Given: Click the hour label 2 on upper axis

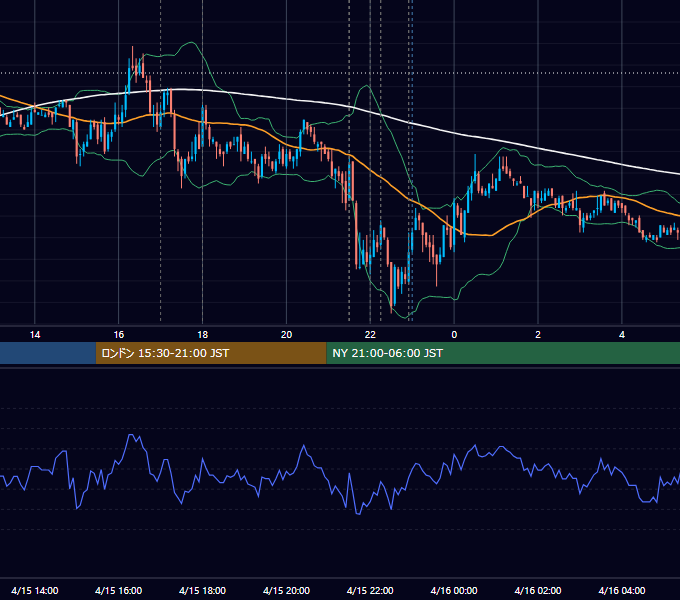Looking at the screenshot, I should tap(538, 335).
